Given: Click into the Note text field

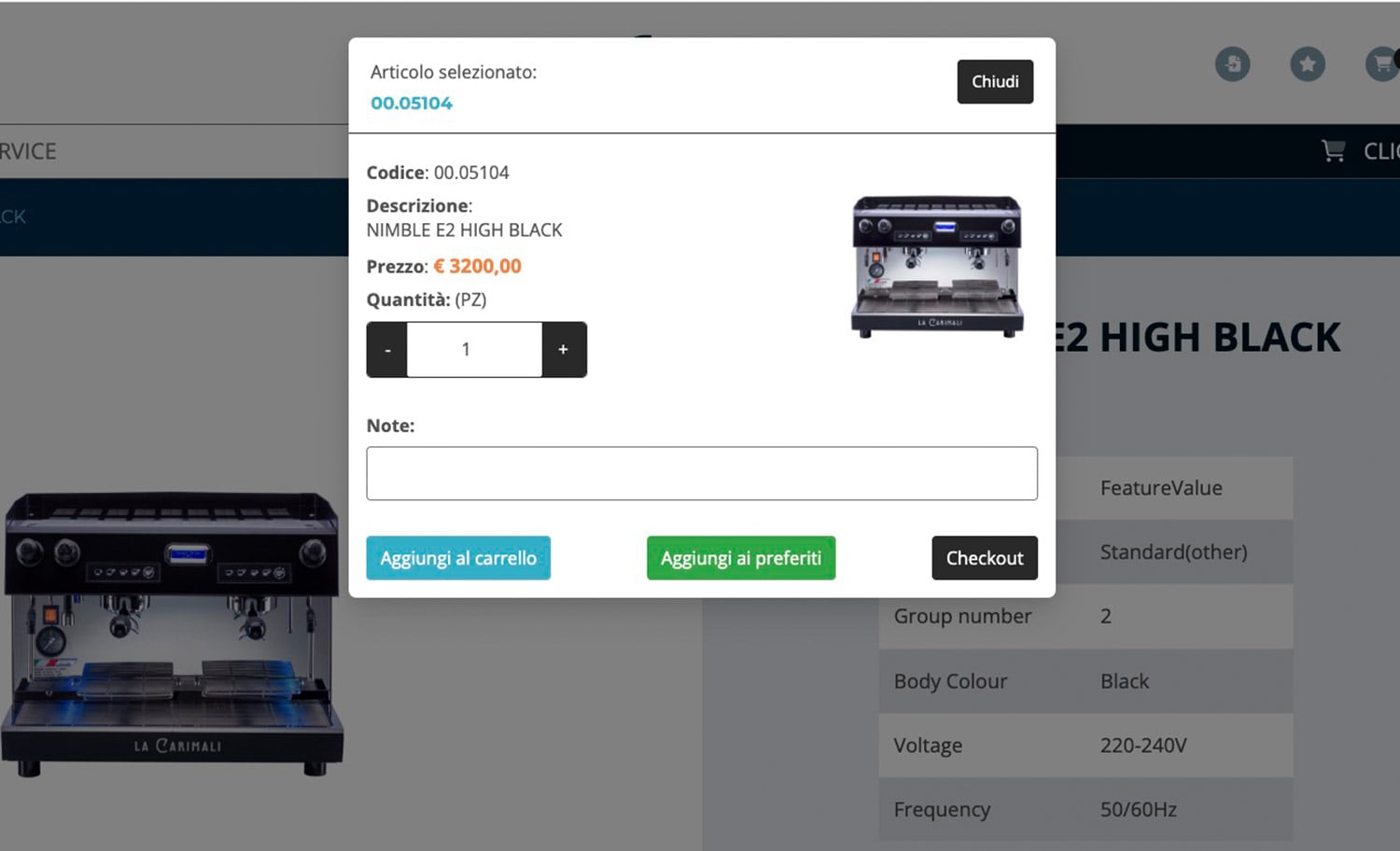Looking at the screenshot, I should [701, 473].
